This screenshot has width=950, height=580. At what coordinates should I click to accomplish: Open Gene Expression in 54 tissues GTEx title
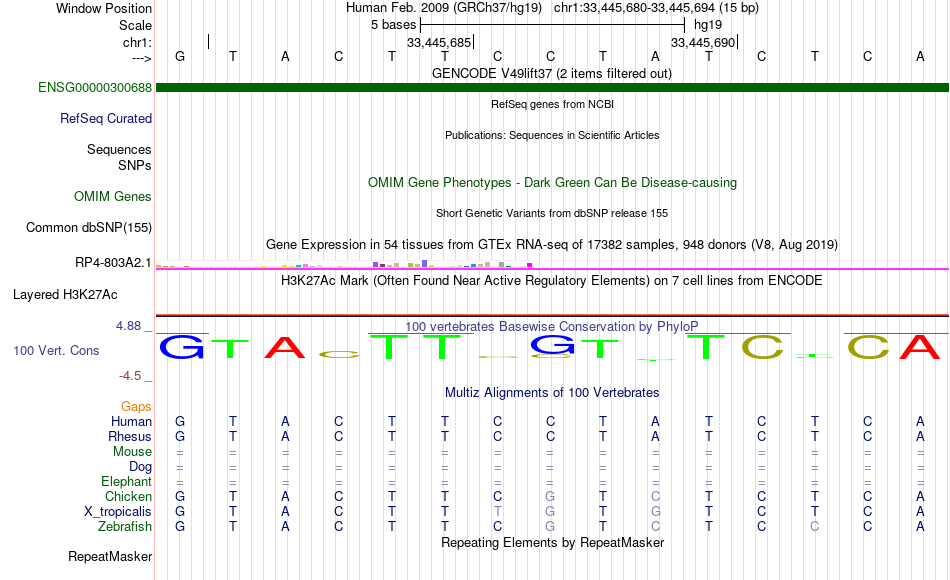(x=552, y=244)
